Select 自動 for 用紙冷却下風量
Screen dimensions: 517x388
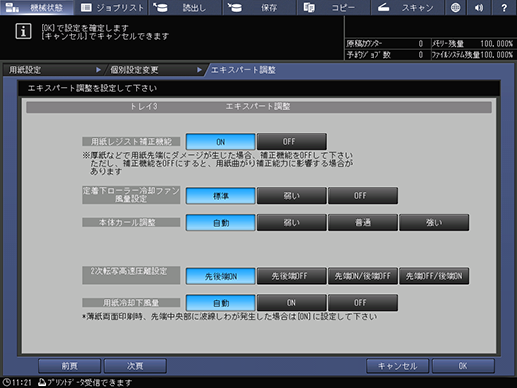[x=221, y=303]
